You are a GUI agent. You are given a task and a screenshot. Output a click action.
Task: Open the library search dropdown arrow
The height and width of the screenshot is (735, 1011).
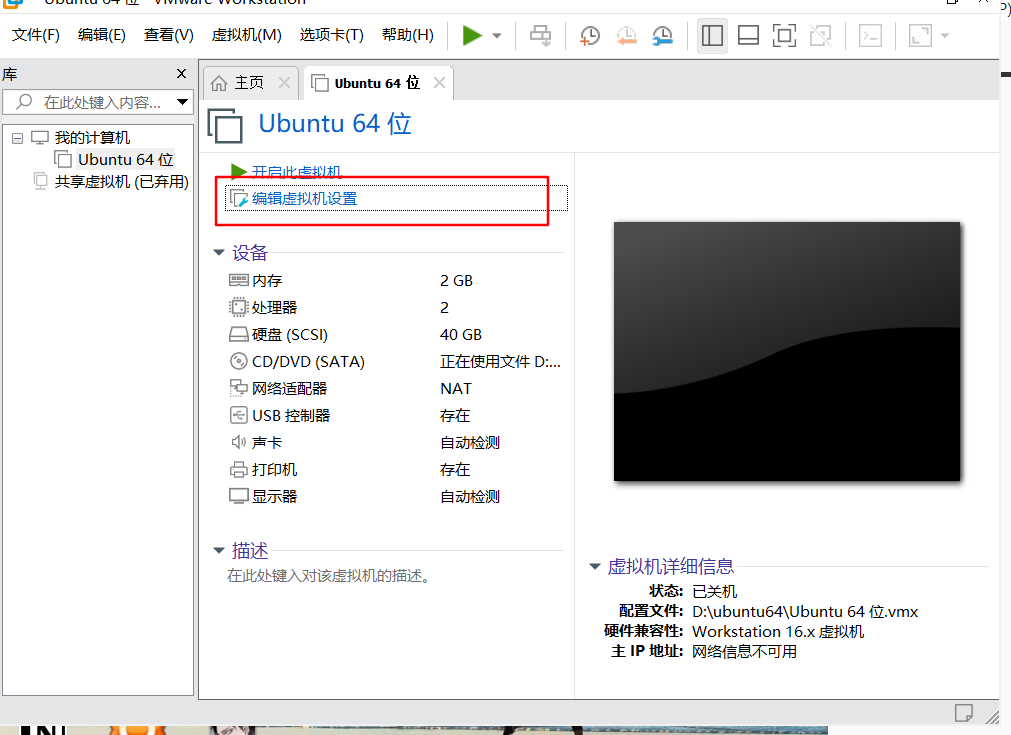click(182, 102)
